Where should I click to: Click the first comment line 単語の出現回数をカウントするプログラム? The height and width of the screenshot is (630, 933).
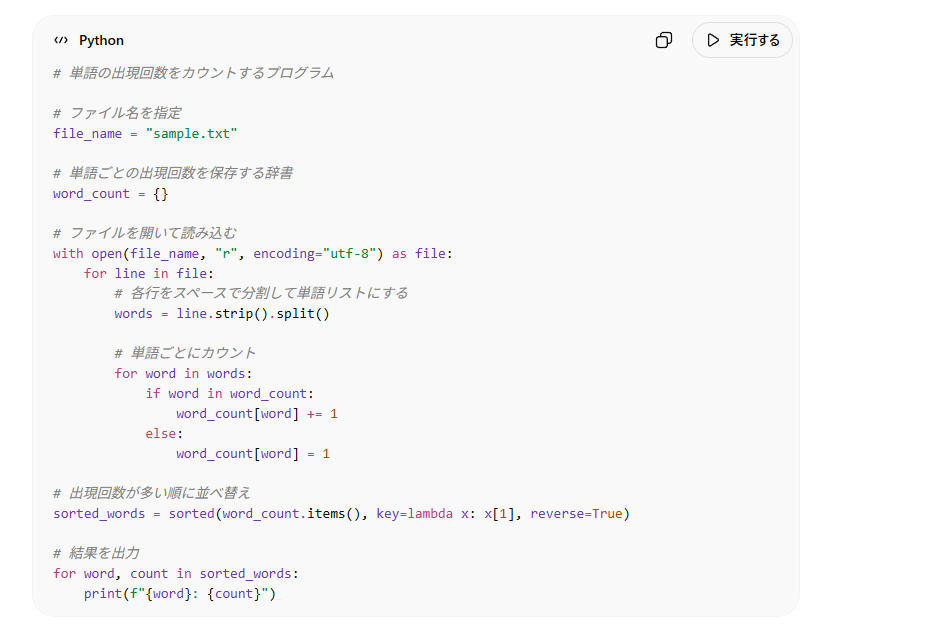(194, 73)
